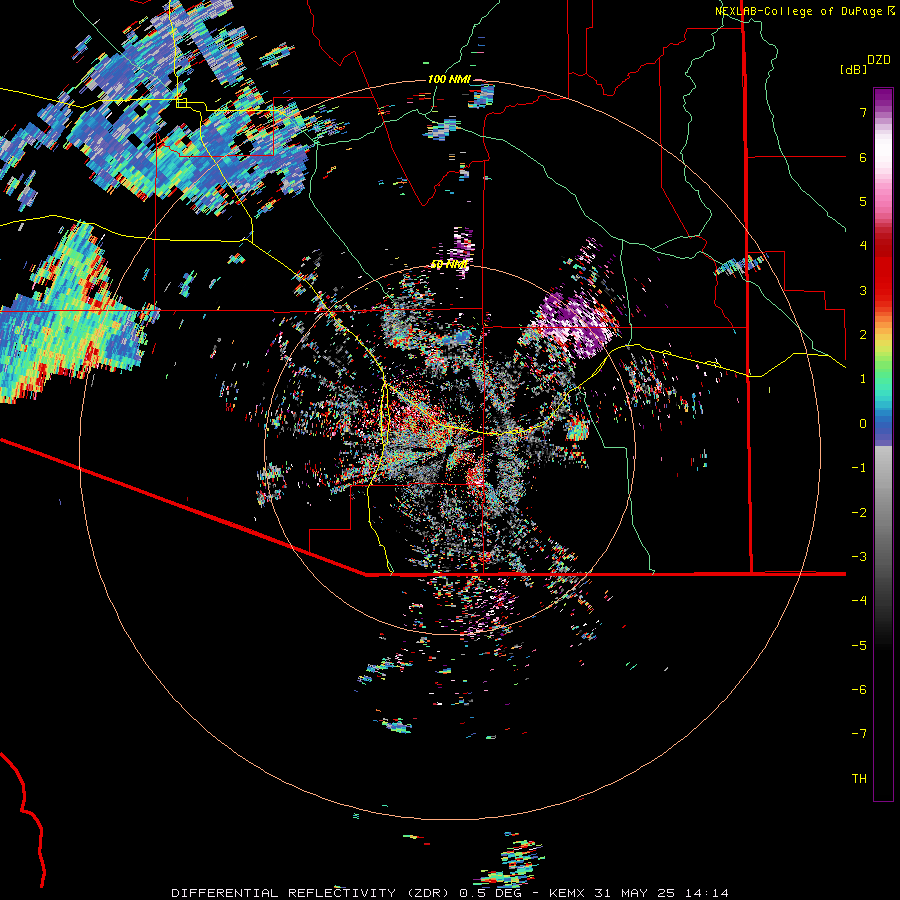Click the KEMX station identifier in caption
900x900 pixels.
[567, 893]
